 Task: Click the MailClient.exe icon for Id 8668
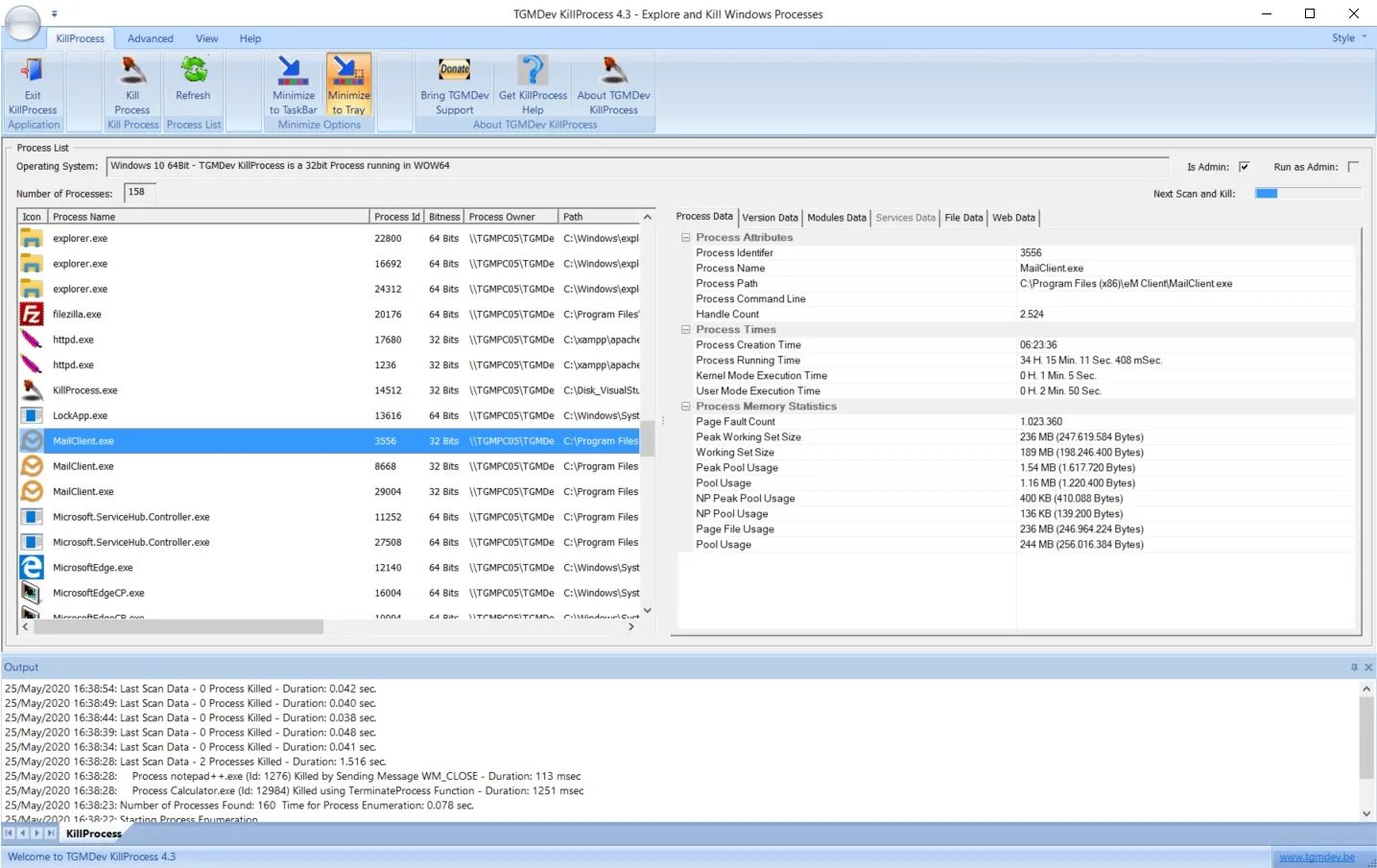[32, 466]
